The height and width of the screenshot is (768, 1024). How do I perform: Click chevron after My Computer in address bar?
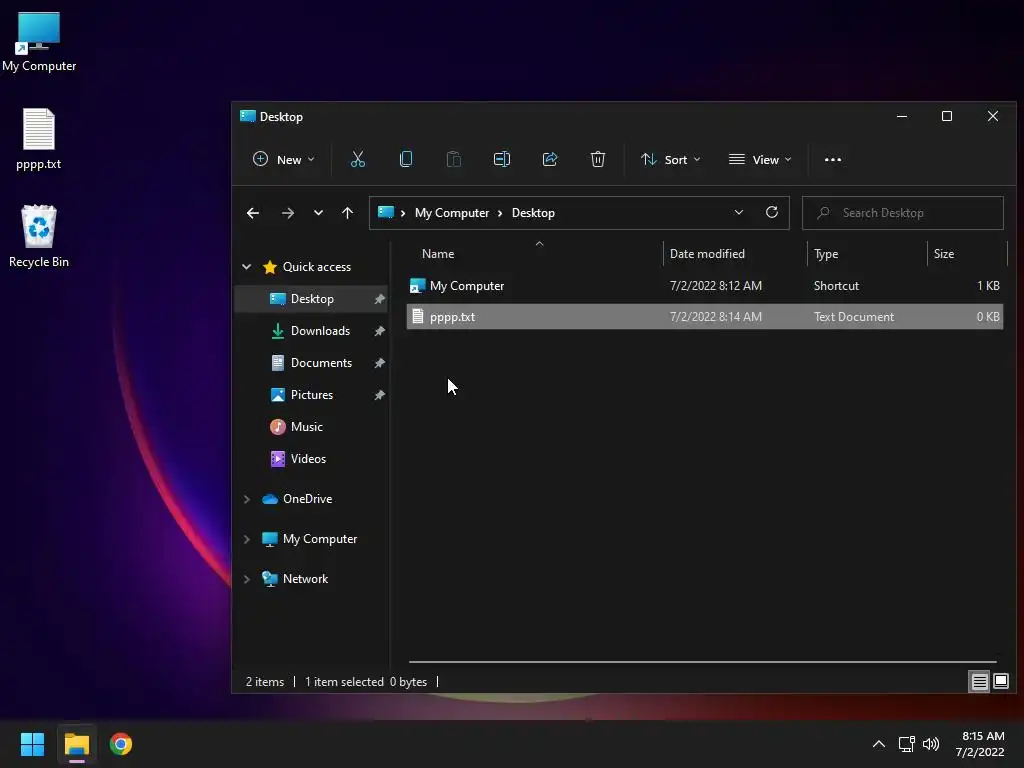(x=500, y=213)
